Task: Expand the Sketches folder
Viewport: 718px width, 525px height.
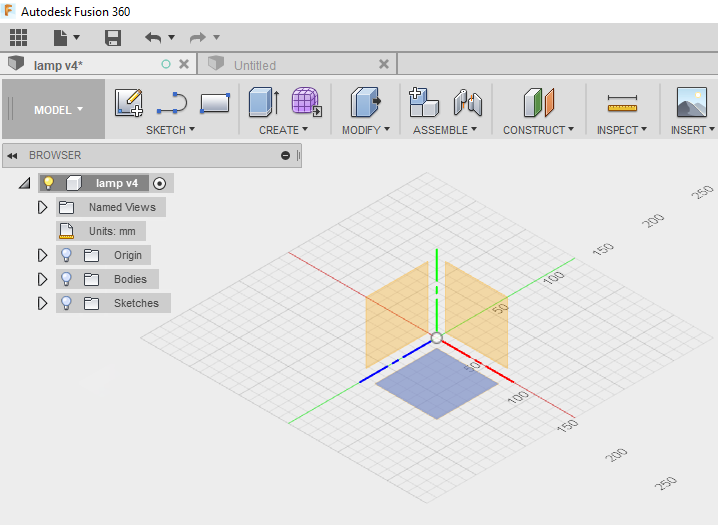Action: tap(42, 303)
